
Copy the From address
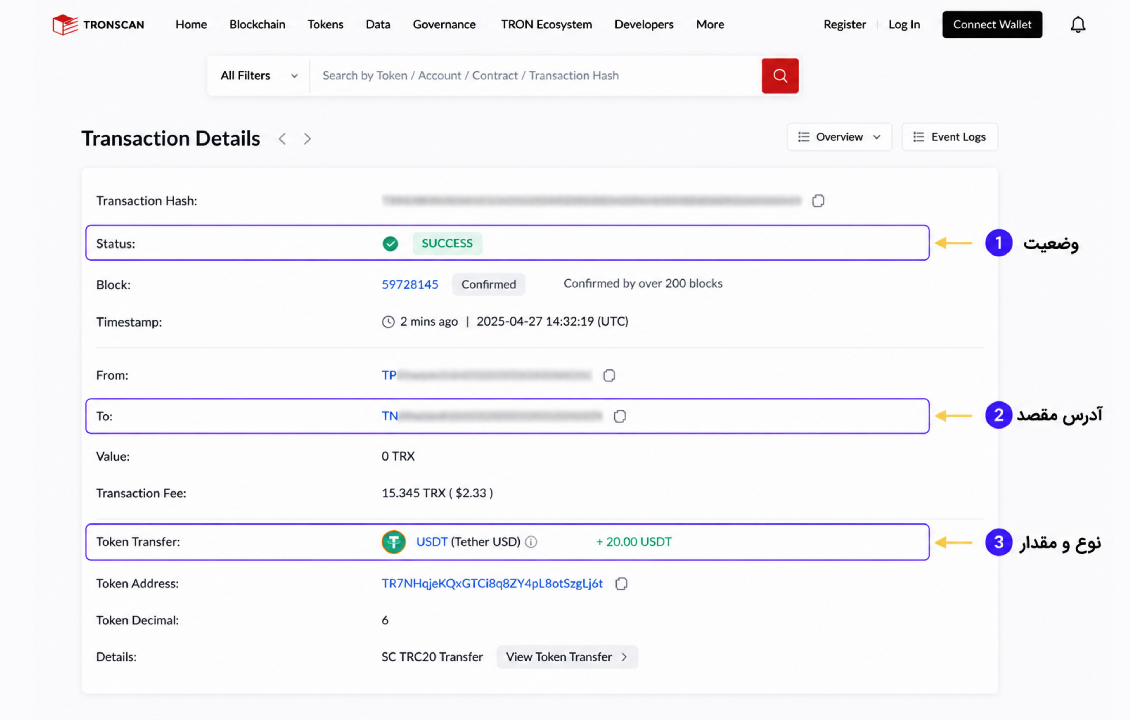point(609,375)
